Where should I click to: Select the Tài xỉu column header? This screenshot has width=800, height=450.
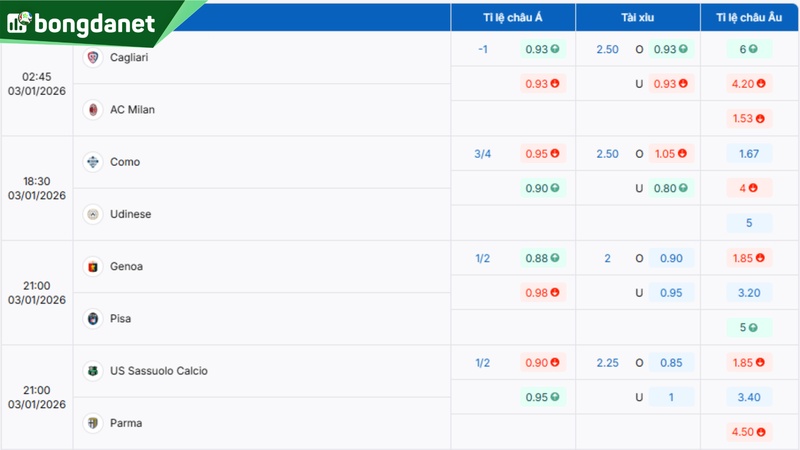pos(636,17)
